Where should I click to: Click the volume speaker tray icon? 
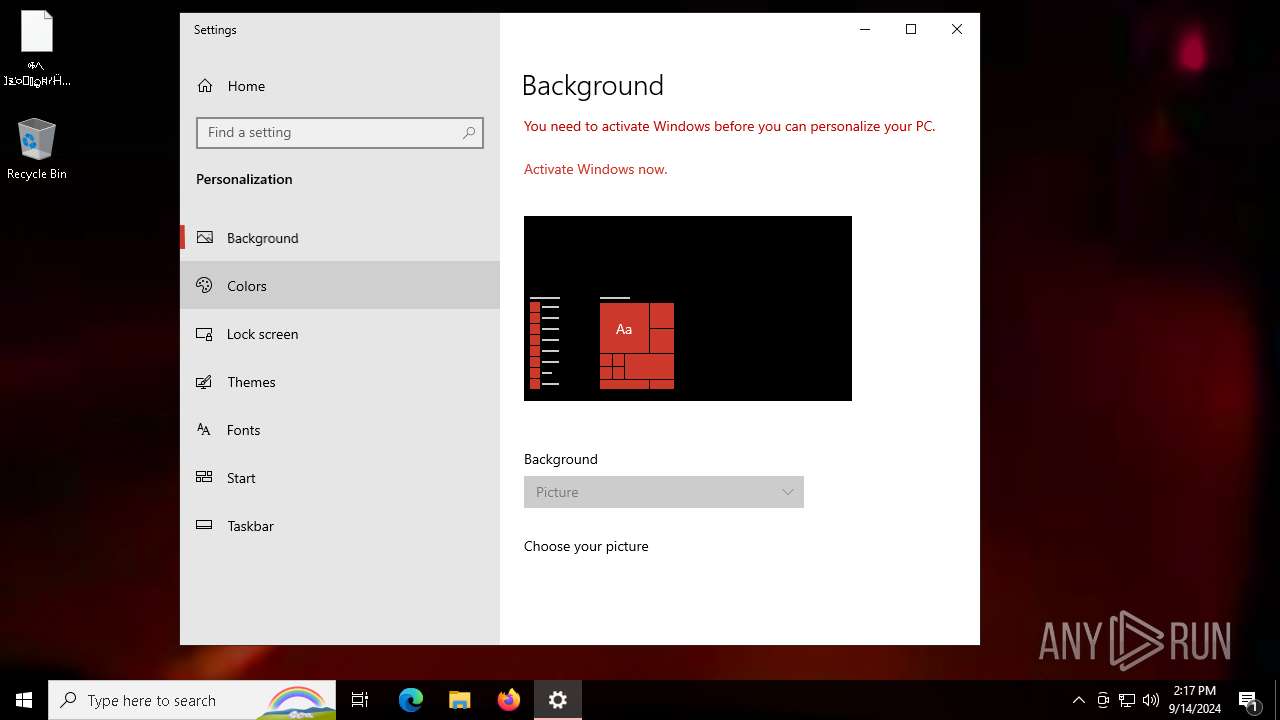pyautogui.click(x=1151, y=700)
